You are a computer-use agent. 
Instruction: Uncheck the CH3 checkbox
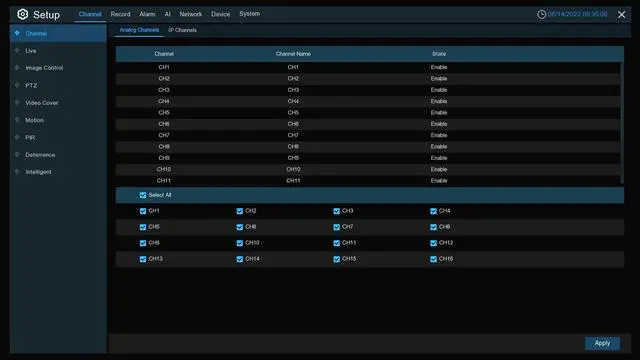click(x=336, y=211)
